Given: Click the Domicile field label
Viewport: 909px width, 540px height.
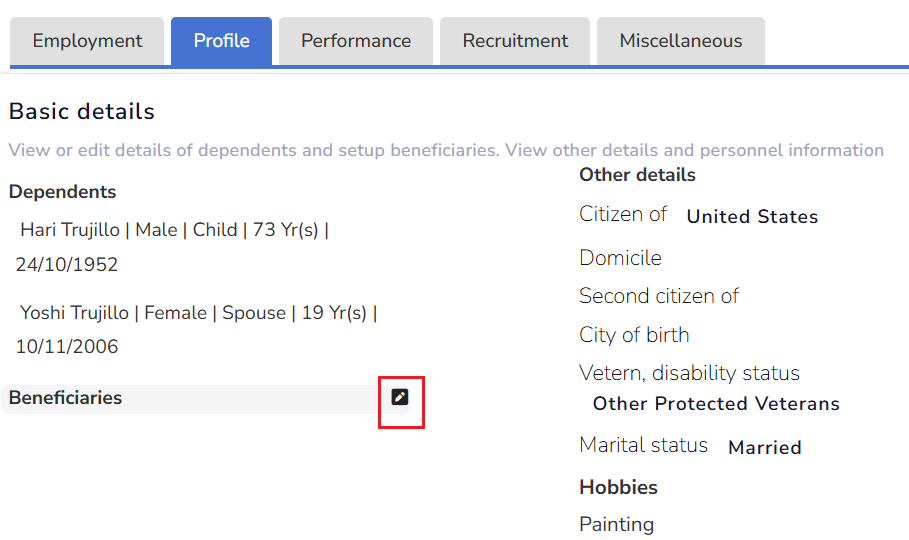Looking at the screenshot, I should pyautogui.click(x=620, y=258).
